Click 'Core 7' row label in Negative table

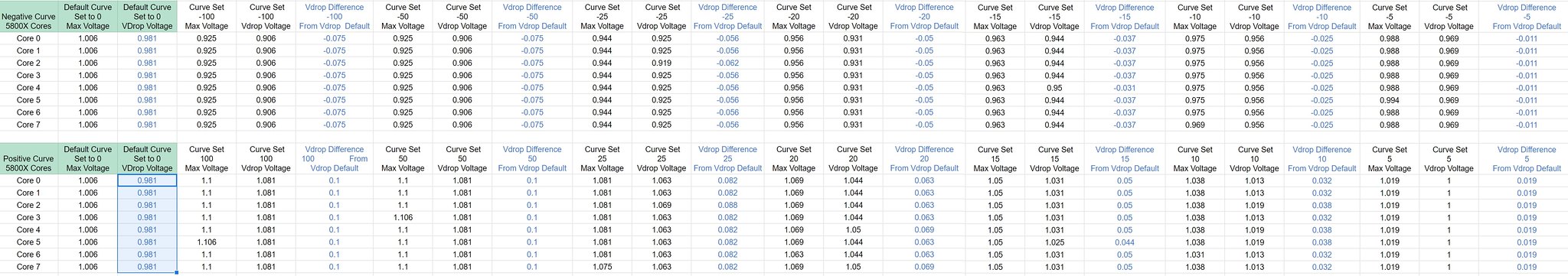click(29, 125)
